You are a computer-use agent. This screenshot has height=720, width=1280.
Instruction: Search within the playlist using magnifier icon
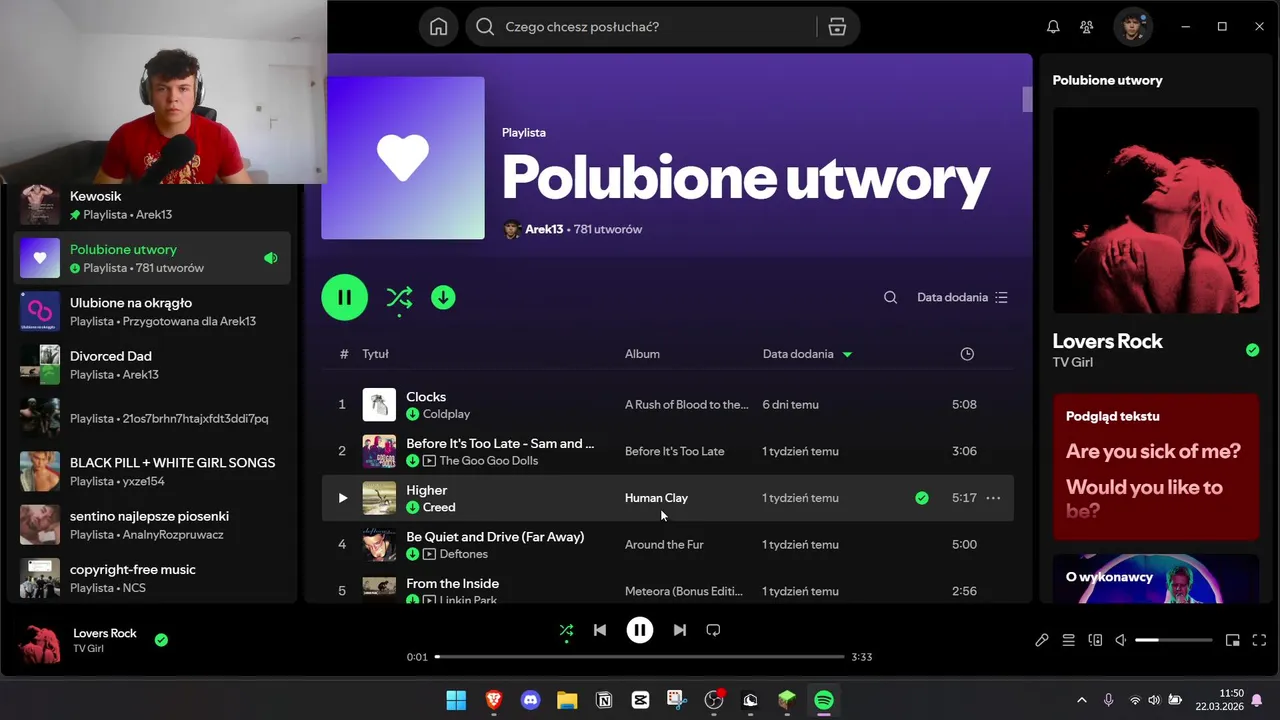890,297
